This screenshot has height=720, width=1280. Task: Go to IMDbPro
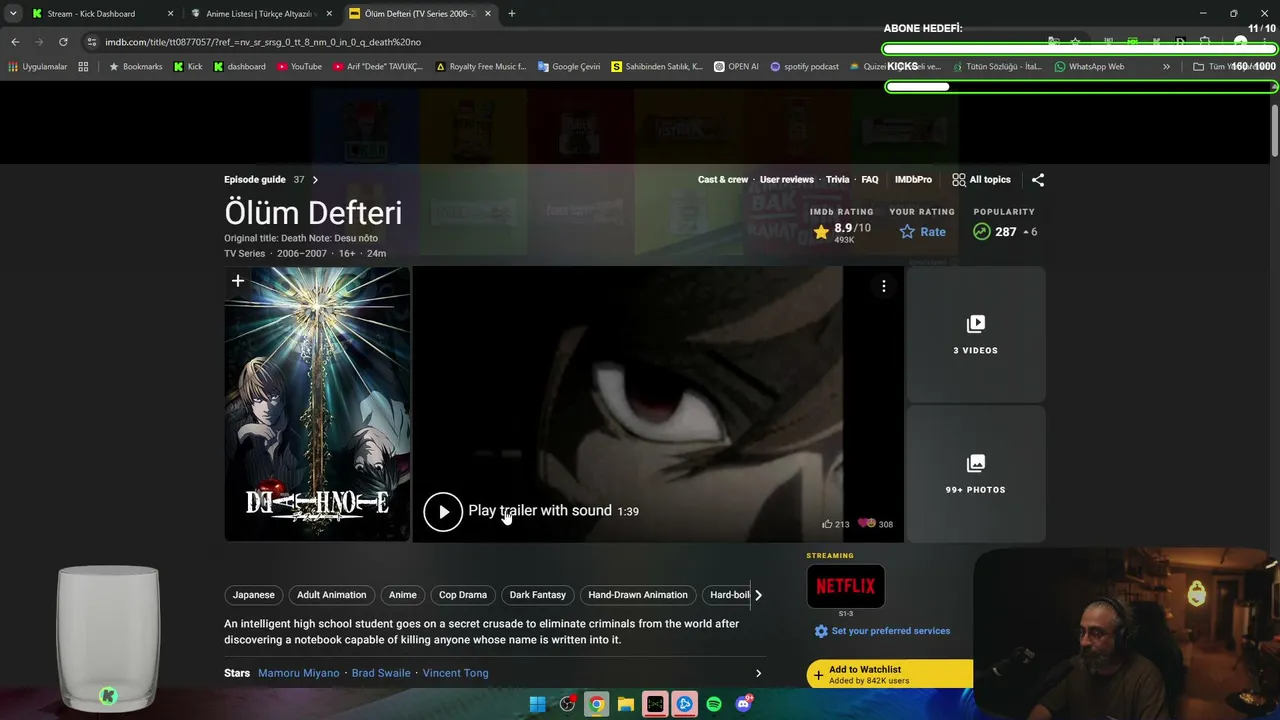coord(913,180)
